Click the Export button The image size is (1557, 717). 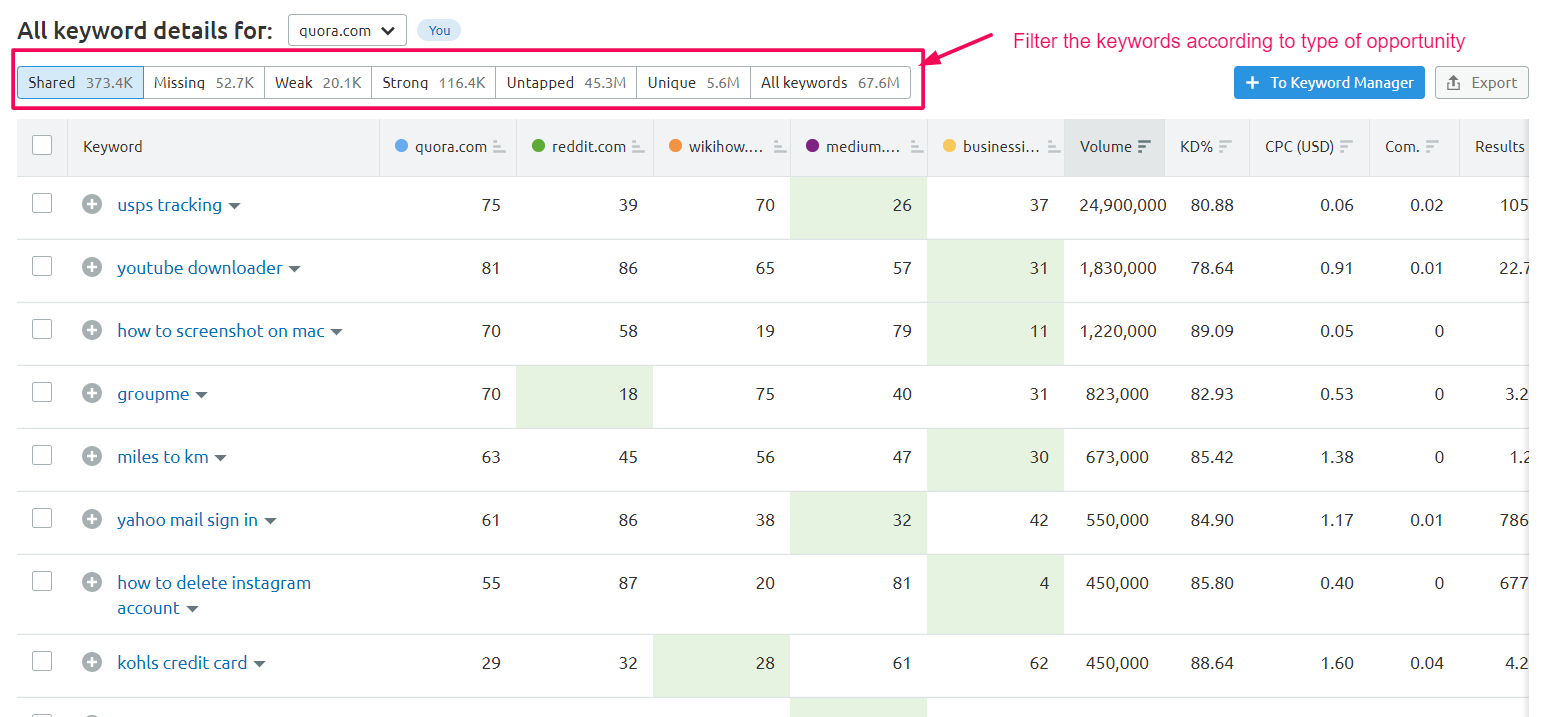pos(1482,83)
